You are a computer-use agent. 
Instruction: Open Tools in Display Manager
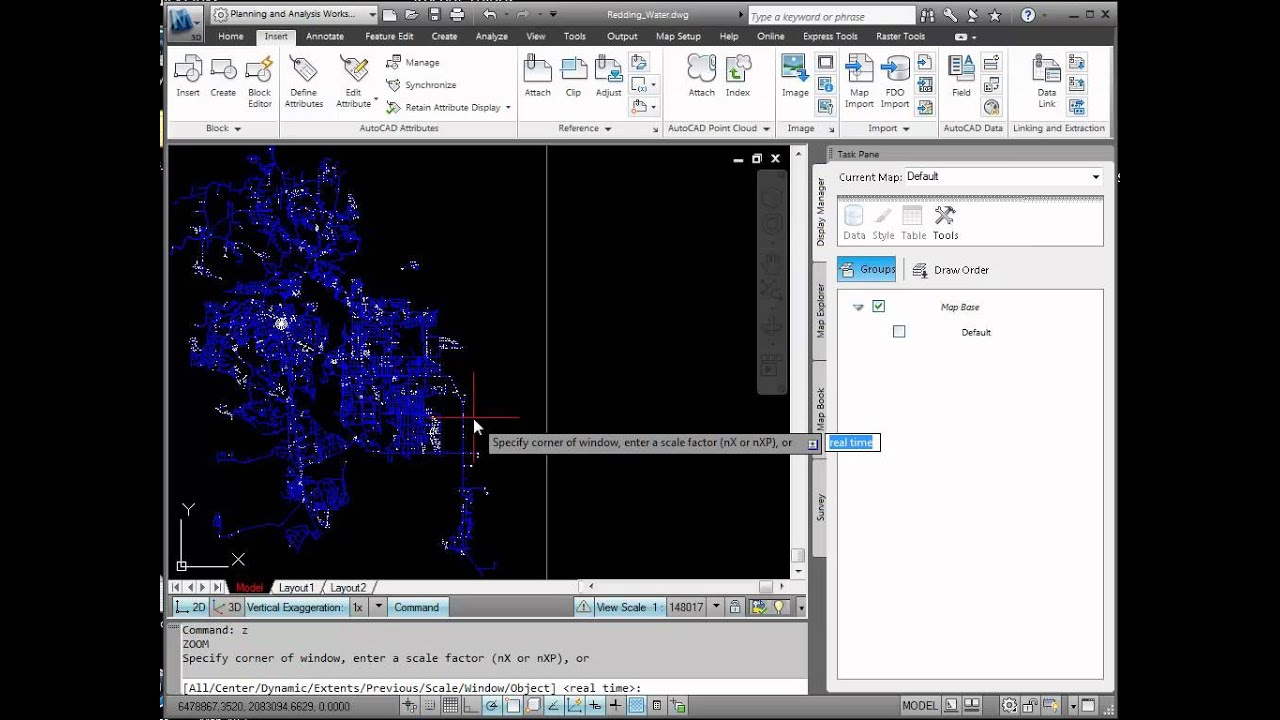(x=945, y=223)
